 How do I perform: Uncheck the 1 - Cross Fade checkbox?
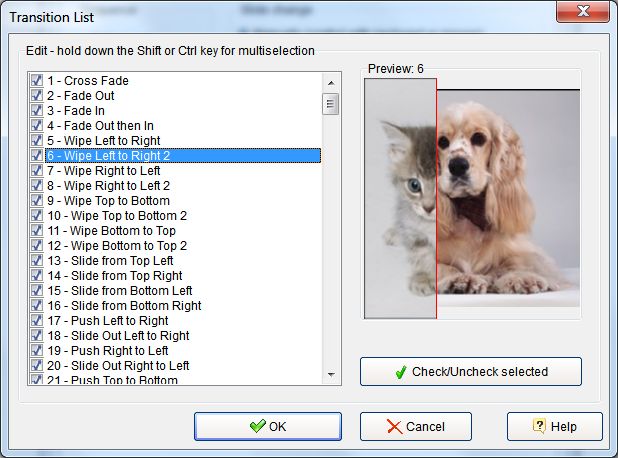[37, 80]
